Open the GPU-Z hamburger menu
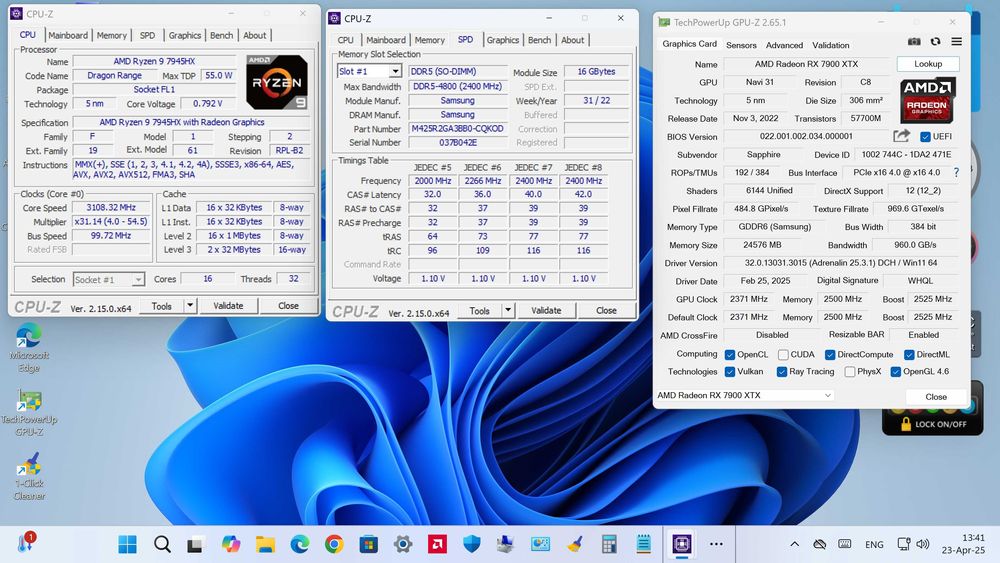Image resolution: width=1000 pixels, height=563 pixels. [x=956, y=42]
